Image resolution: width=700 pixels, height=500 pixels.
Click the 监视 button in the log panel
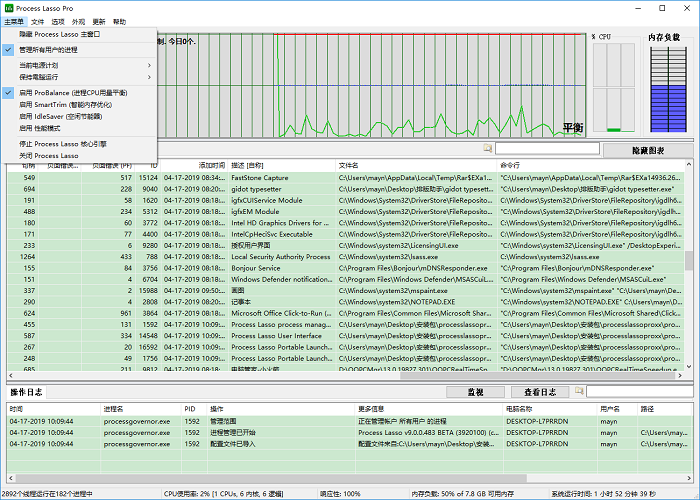(475, 392)
